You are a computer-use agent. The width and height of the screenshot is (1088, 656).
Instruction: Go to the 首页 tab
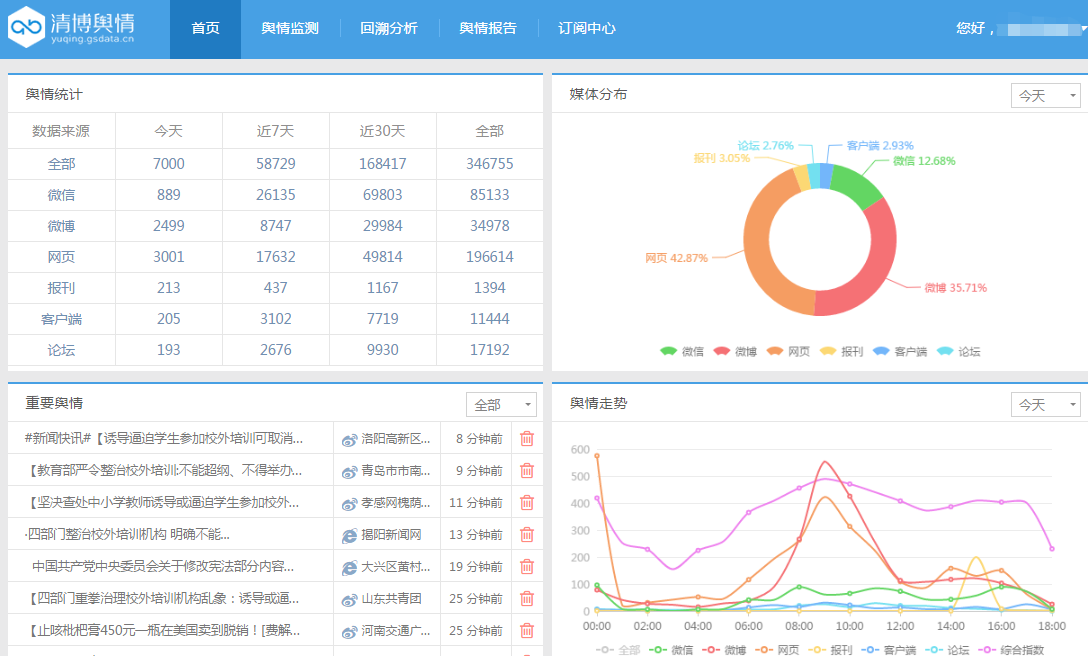pos(205,28)
